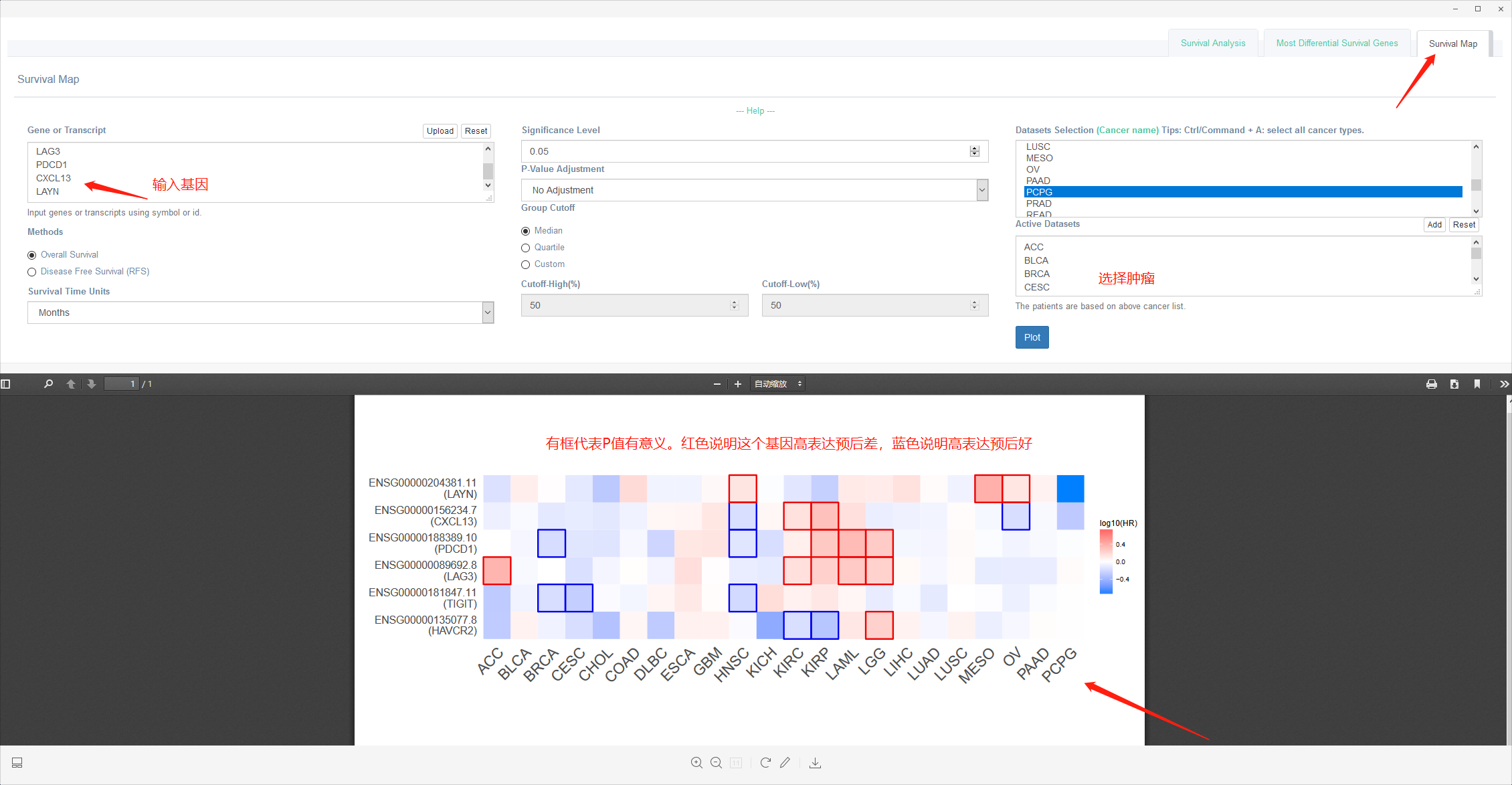Viewport: 1512px width, 785px height.
Task: Switch to the Survival Analysis tab
Action: [x=1212, y=43]
